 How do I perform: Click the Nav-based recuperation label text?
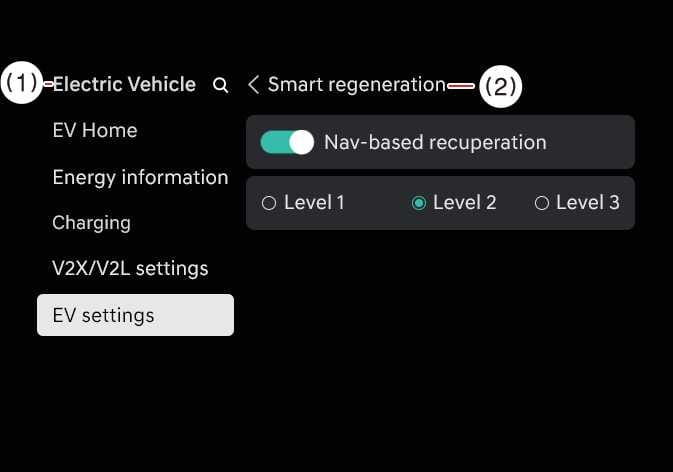435,142
